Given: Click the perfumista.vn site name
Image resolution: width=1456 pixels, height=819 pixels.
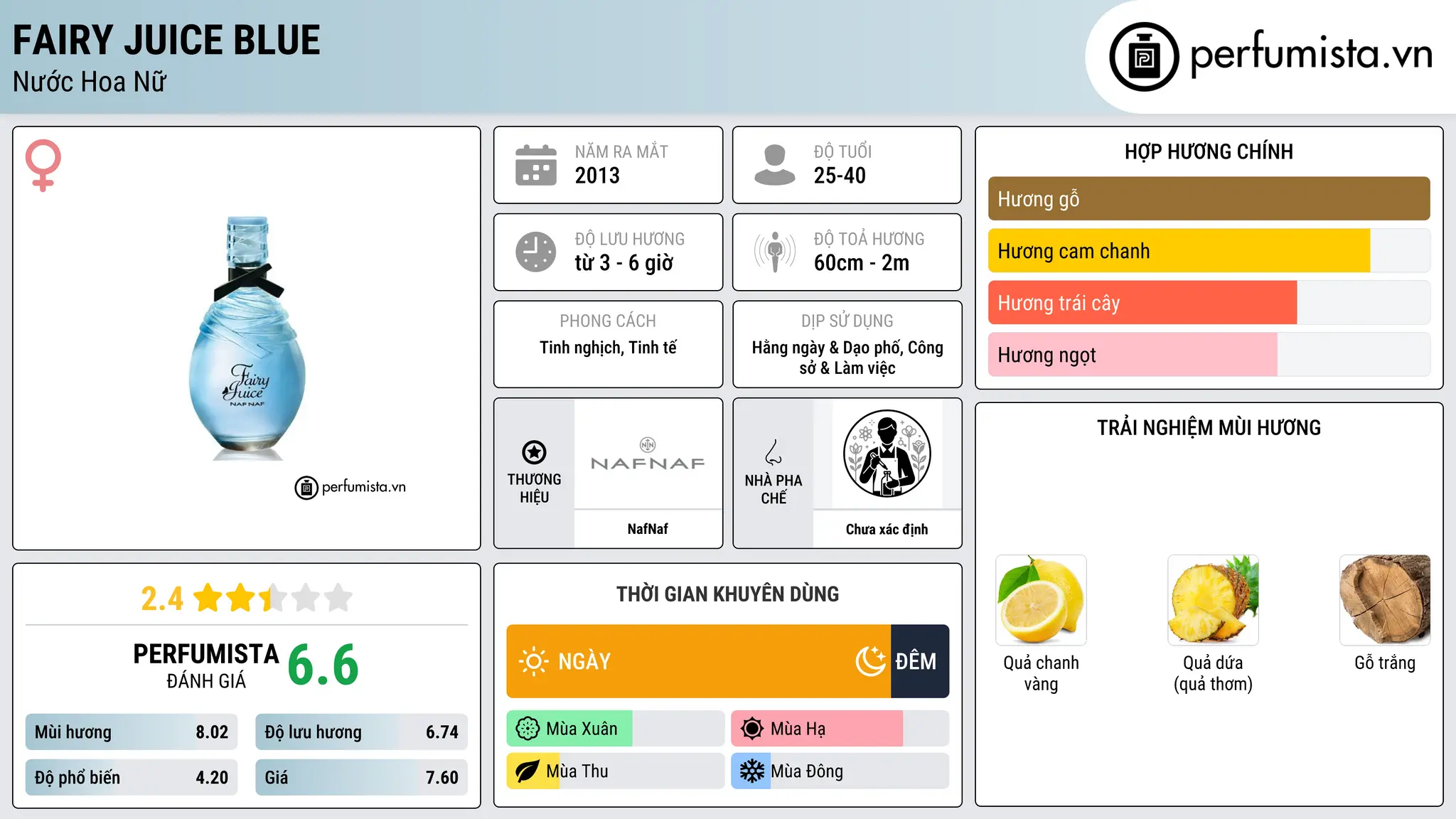Looking at the screenshot, I should 1312,54.
